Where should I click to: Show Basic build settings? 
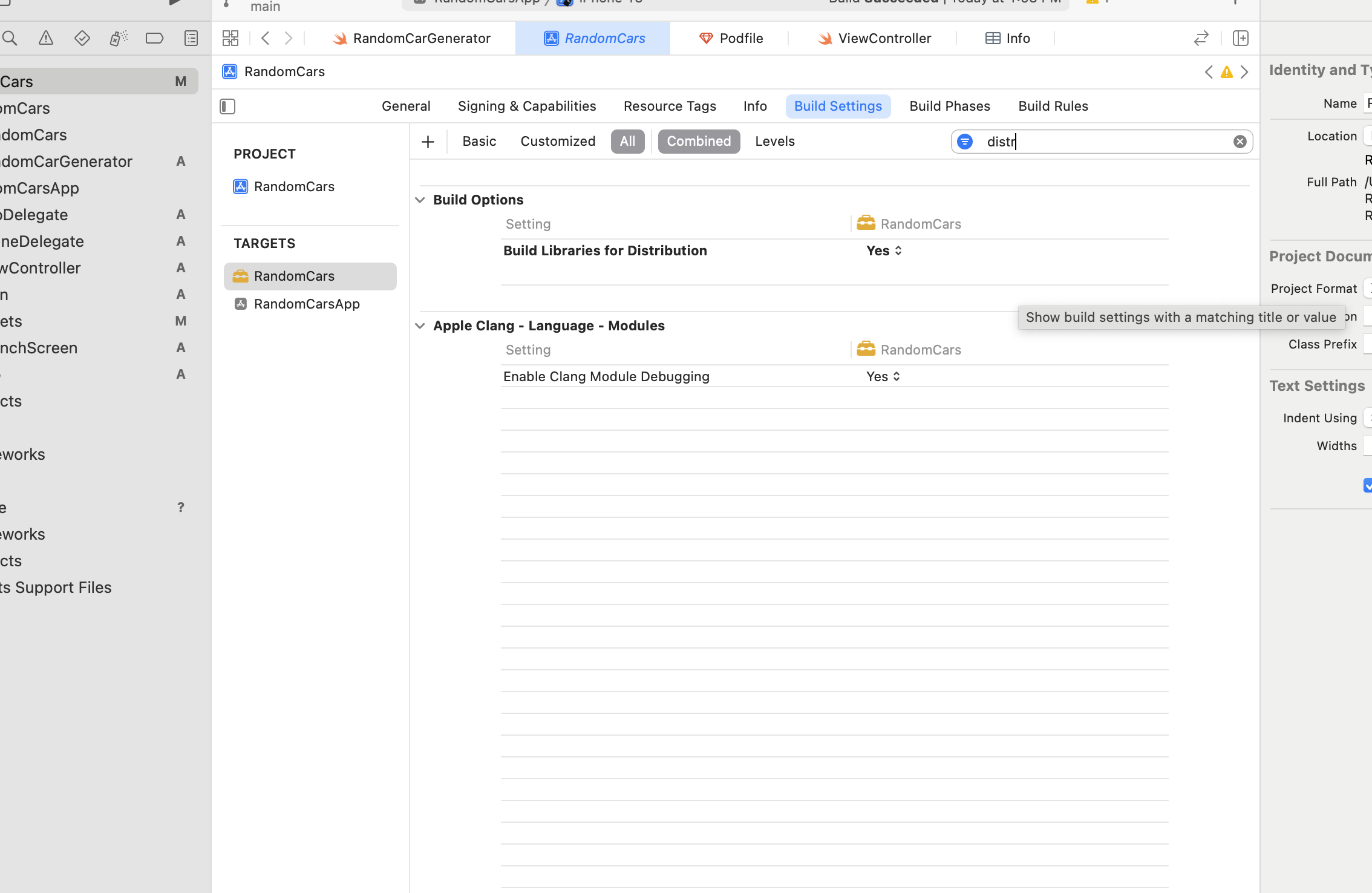[479, 142]
